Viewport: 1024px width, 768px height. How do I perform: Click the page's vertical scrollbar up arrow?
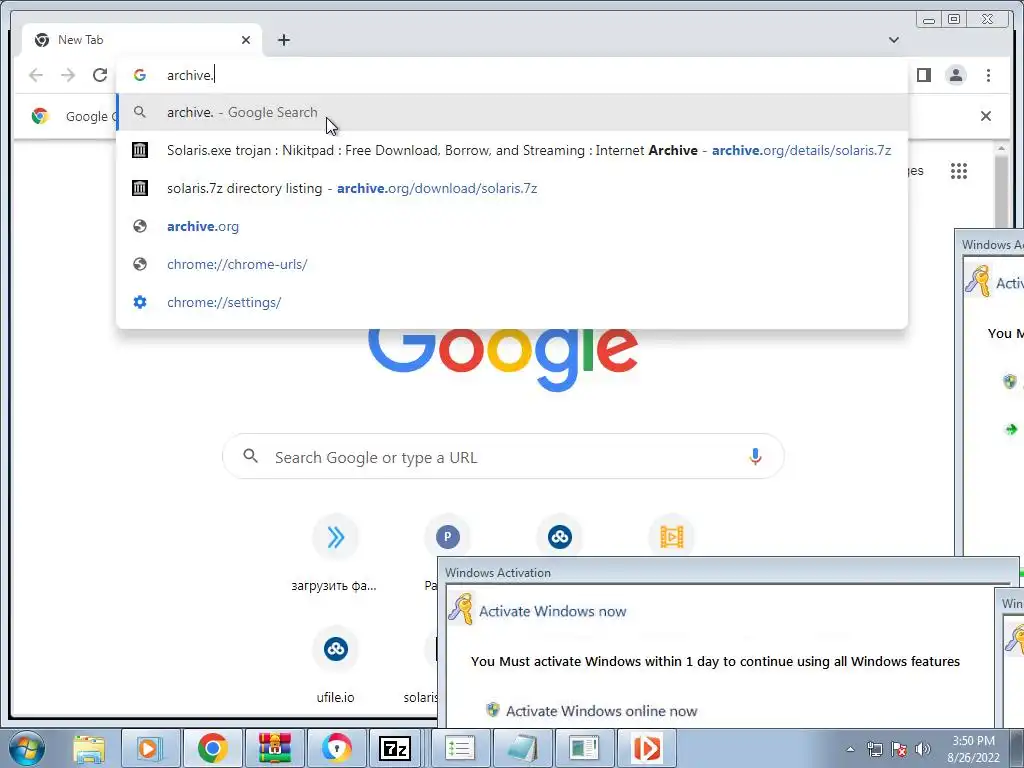point(1001,149)
